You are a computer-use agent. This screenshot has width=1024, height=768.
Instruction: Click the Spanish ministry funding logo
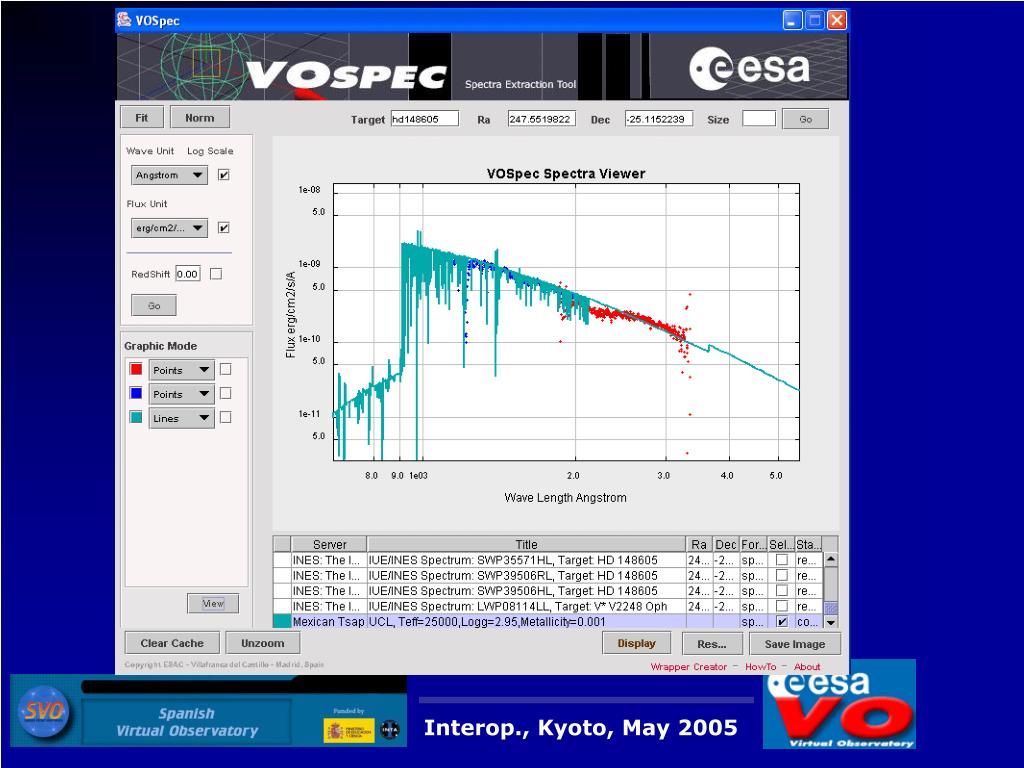349,731
